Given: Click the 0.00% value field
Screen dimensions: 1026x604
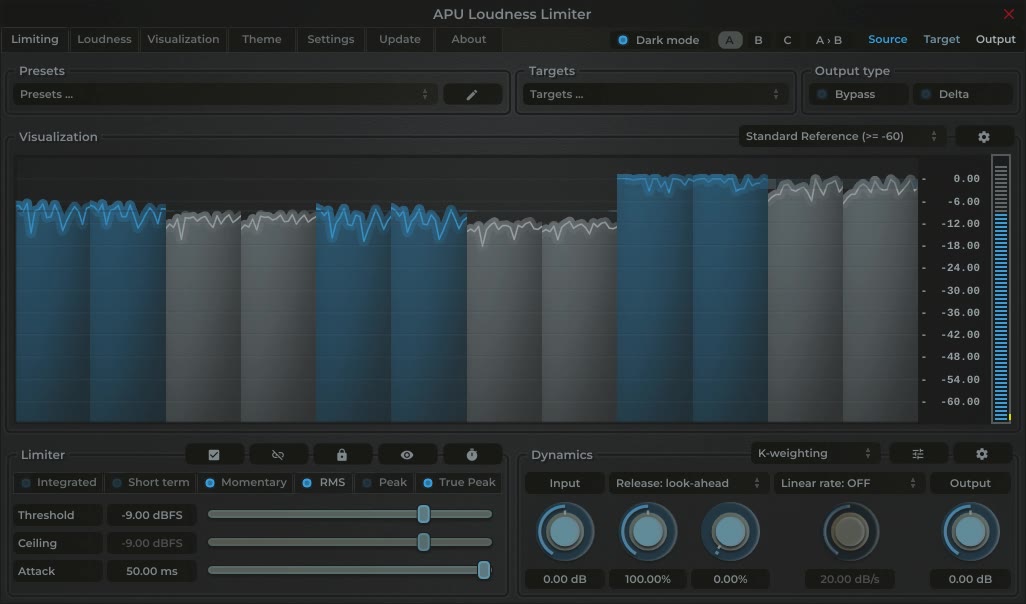Looking at the screenshot, I should 730,579.
